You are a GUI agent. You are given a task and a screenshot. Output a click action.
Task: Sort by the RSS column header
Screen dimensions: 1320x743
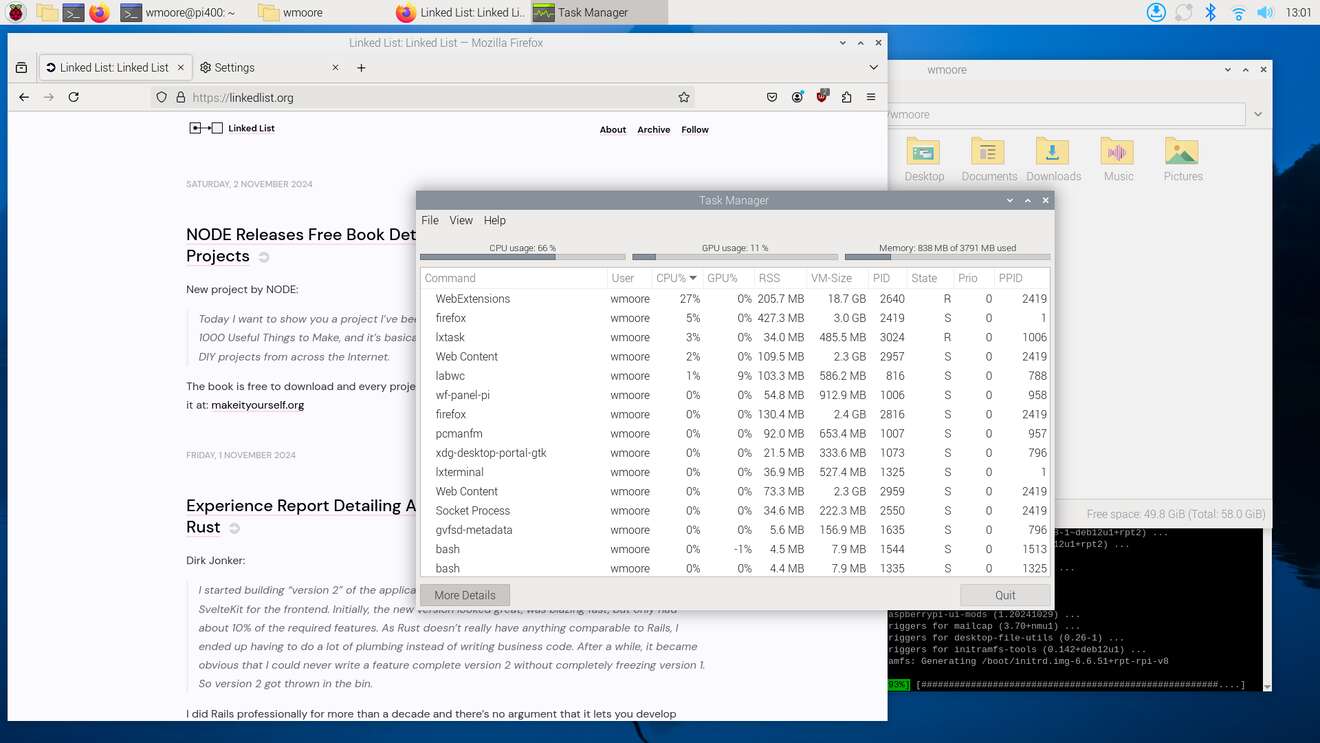click(x=778, y=278)
